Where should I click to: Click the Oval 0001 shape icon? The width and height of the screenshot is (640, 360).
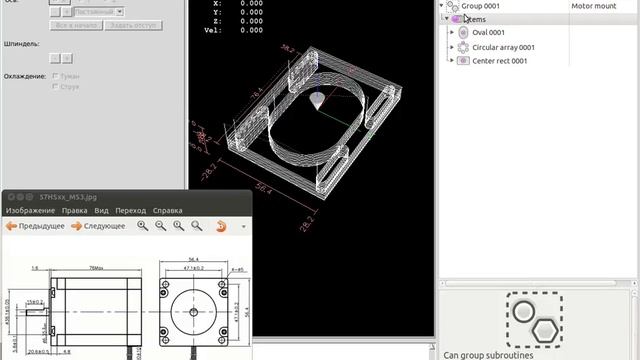(x=463, y=33)
